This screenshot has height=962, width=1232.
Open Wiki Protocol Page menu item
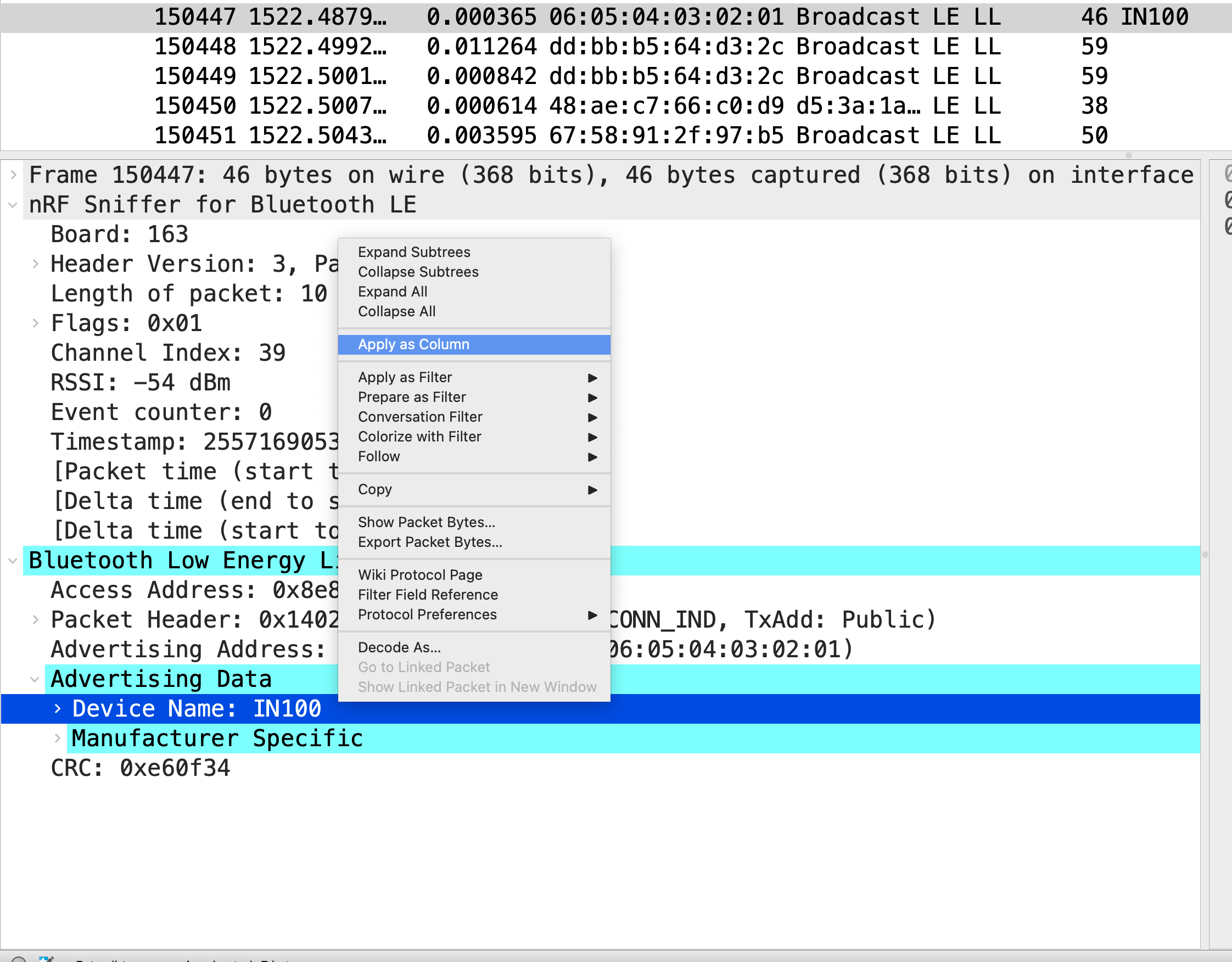coord(419,575)
